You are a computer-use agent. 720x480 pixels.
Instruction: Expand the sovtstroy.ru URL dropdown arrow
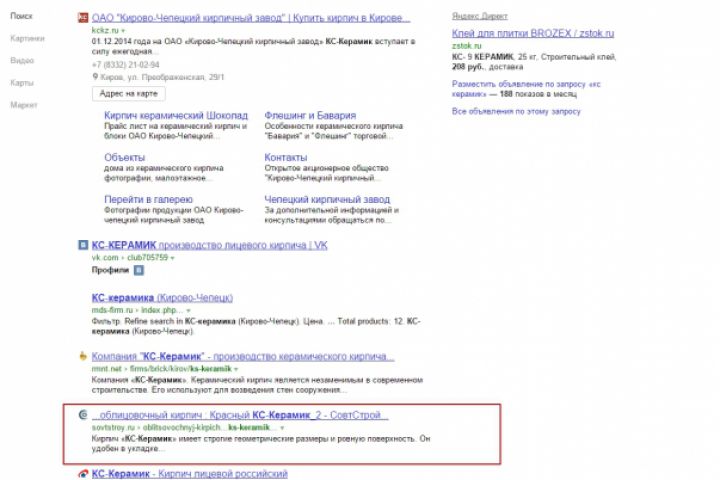point(282,428)
